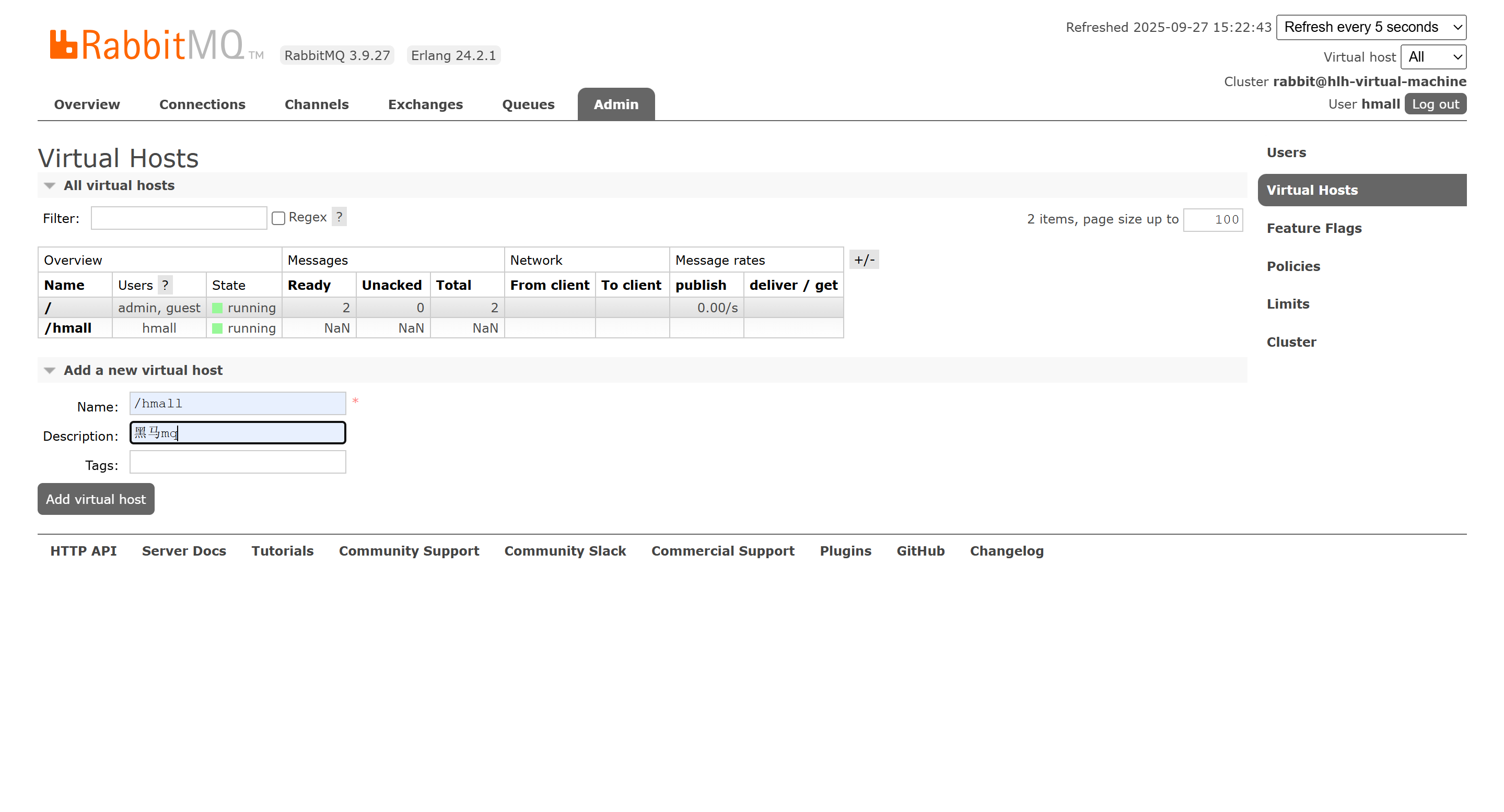Open Feature Flags in the sidebar
1504x812 pixels.
click(1314, 228)
